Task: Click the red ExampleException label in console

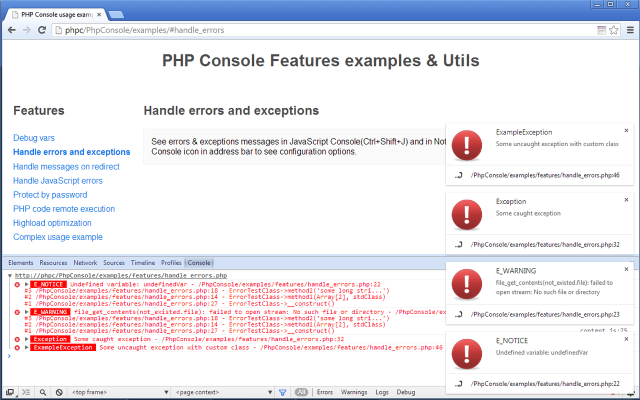Action: click(x=63, y=347)
